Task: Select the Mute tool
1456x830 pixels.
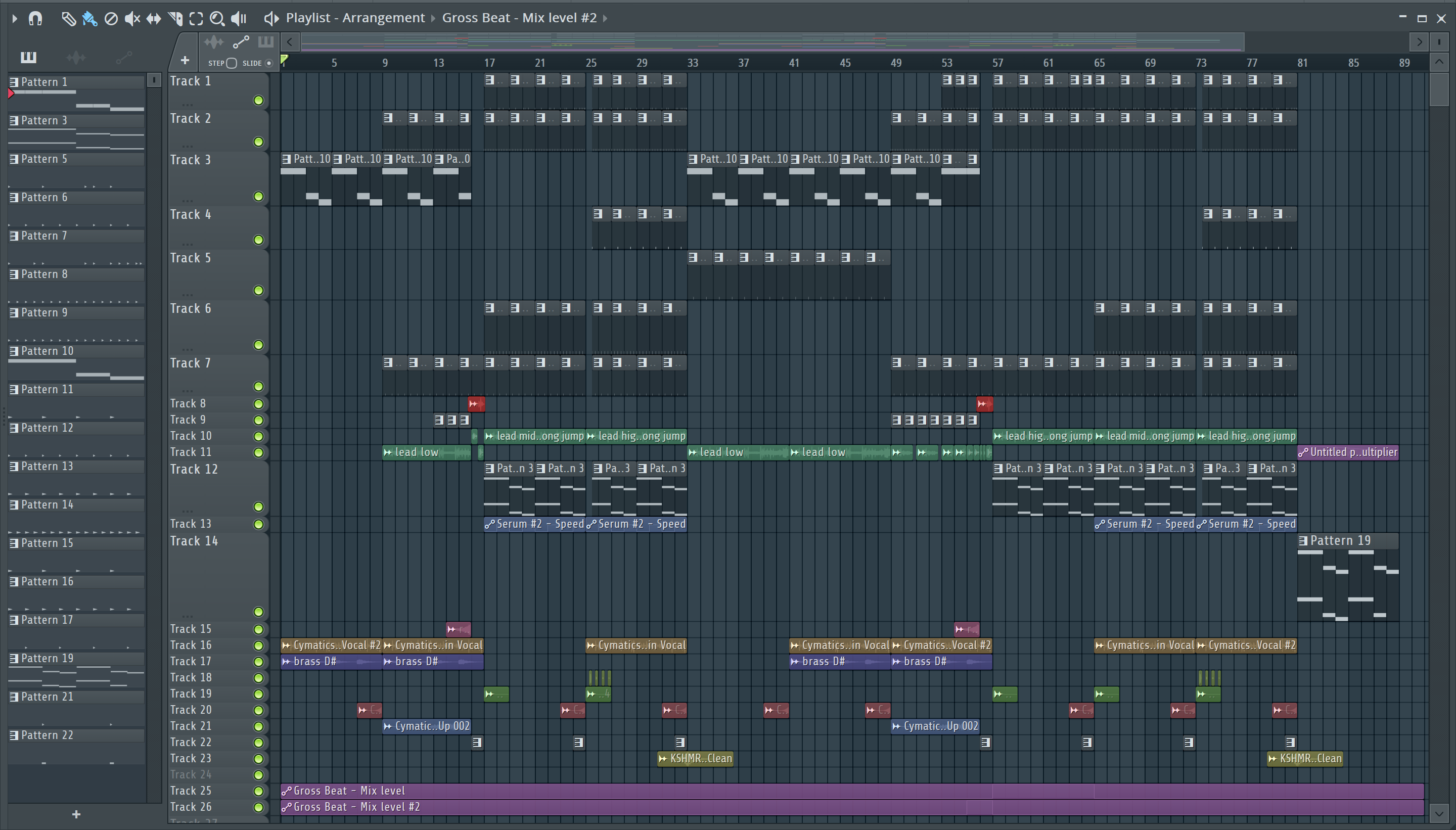Action: [132, 18]
